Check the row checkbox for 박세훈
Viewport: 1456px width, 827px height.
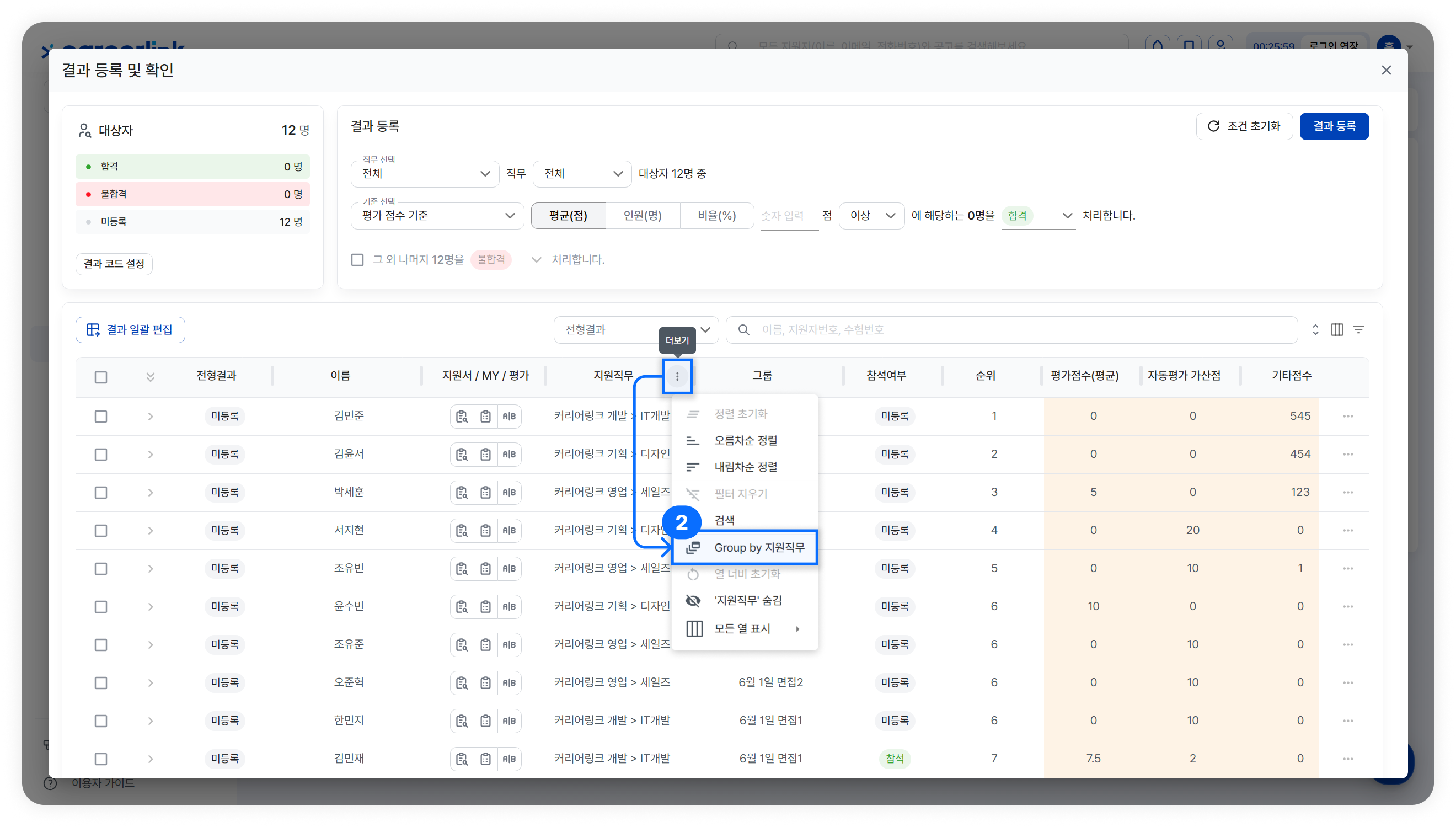[101, 493]
